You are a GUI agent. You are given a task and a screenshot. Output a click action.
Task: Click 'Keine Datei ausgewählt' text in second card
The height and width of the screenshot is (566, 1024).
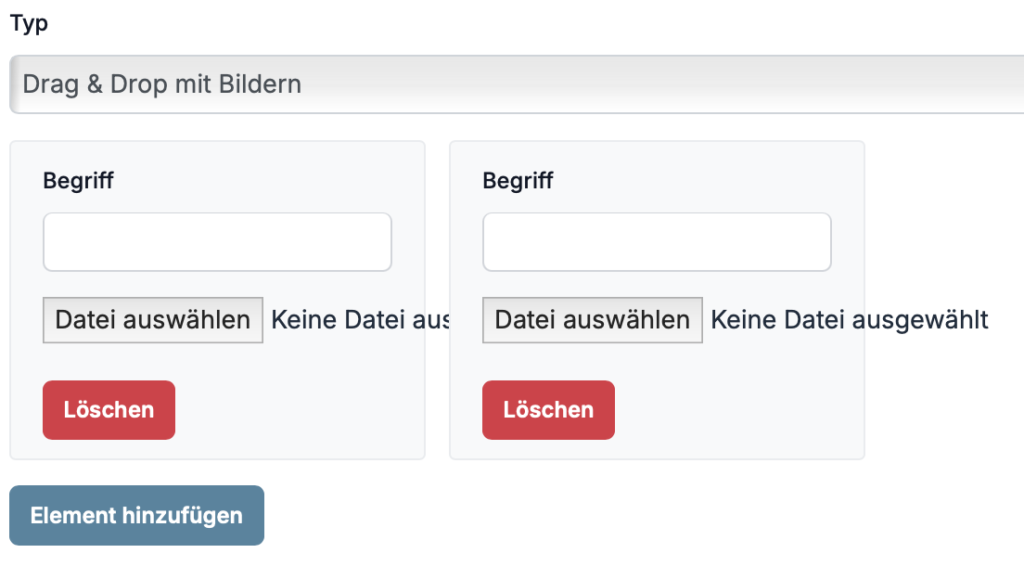[x=849, y=320]
